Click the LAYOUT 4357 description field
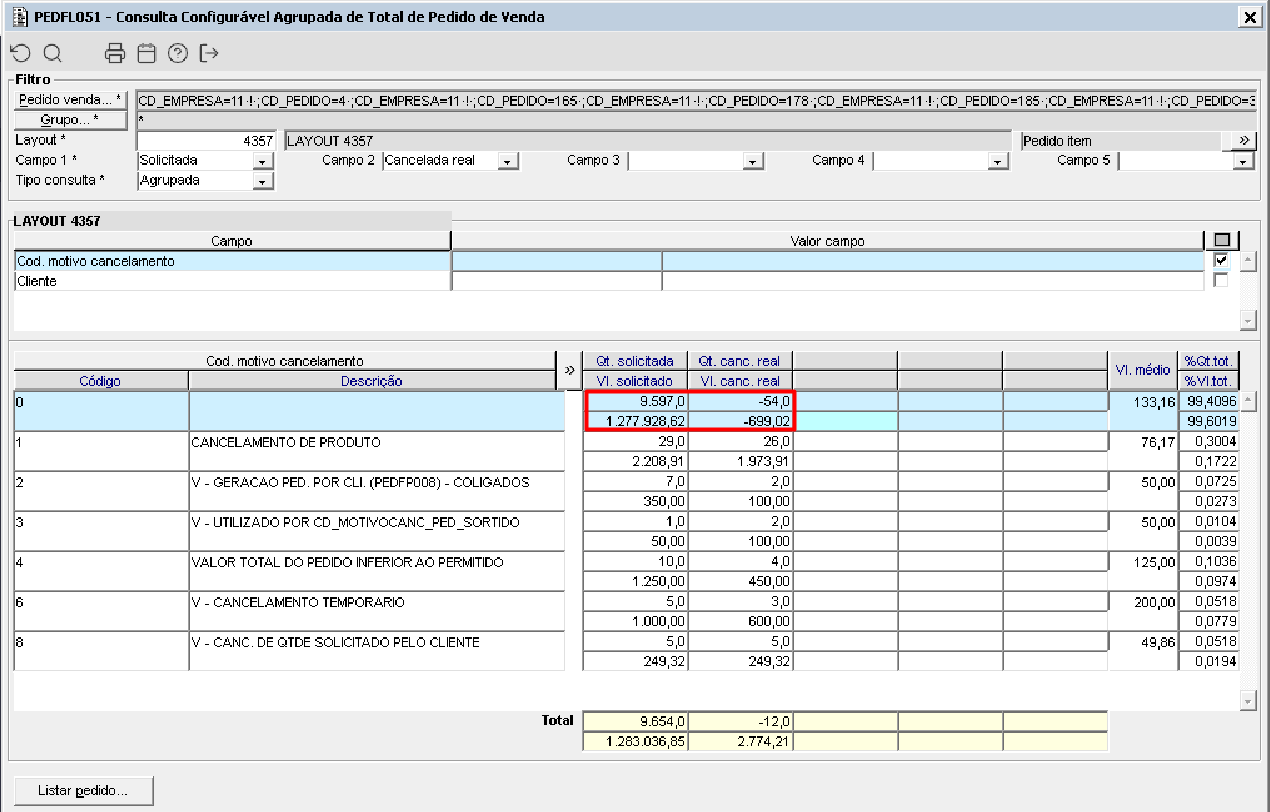 [x=648, y=141]
